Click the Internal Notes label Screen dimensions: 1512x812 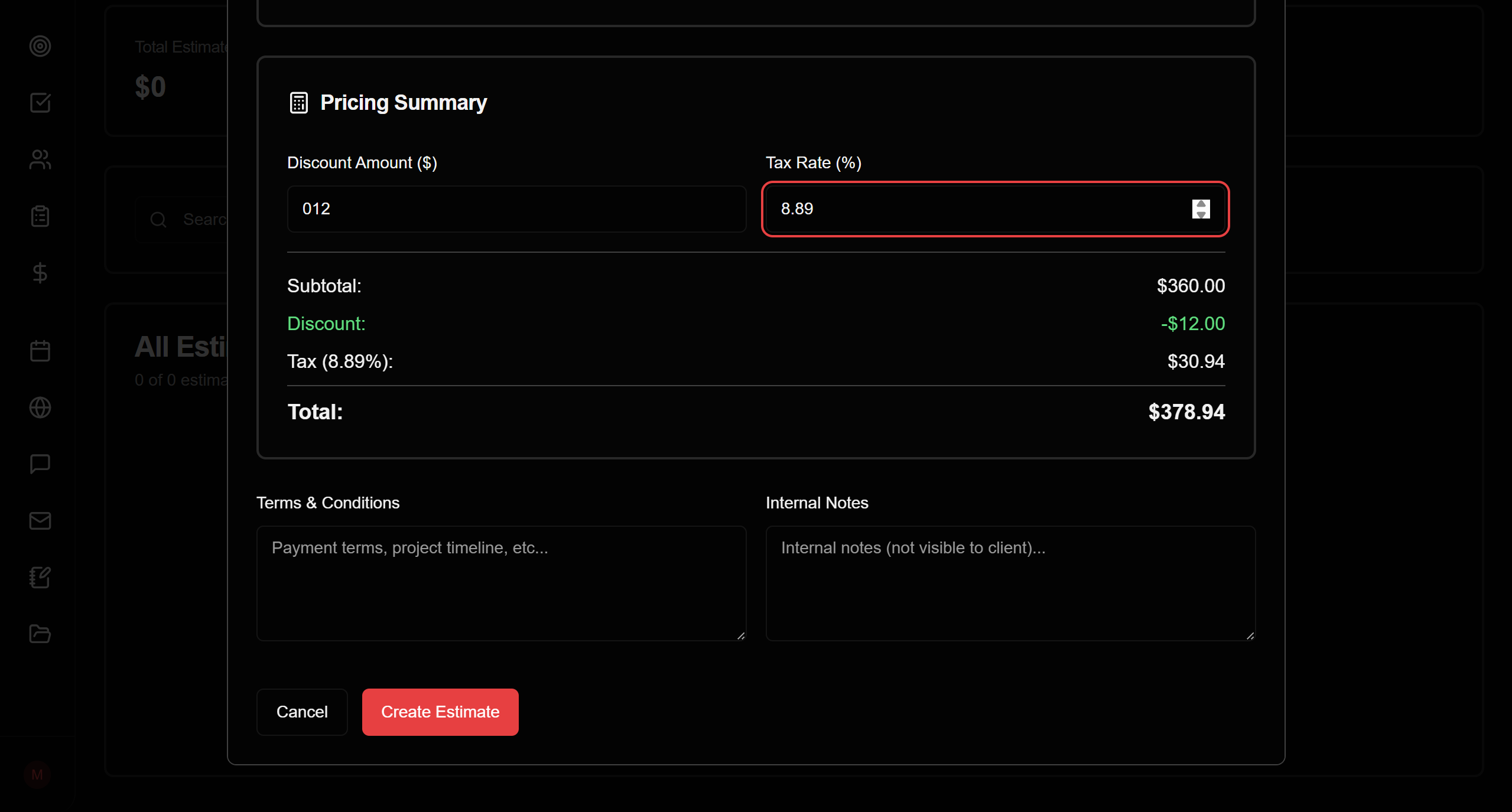(x=817, y=503)
